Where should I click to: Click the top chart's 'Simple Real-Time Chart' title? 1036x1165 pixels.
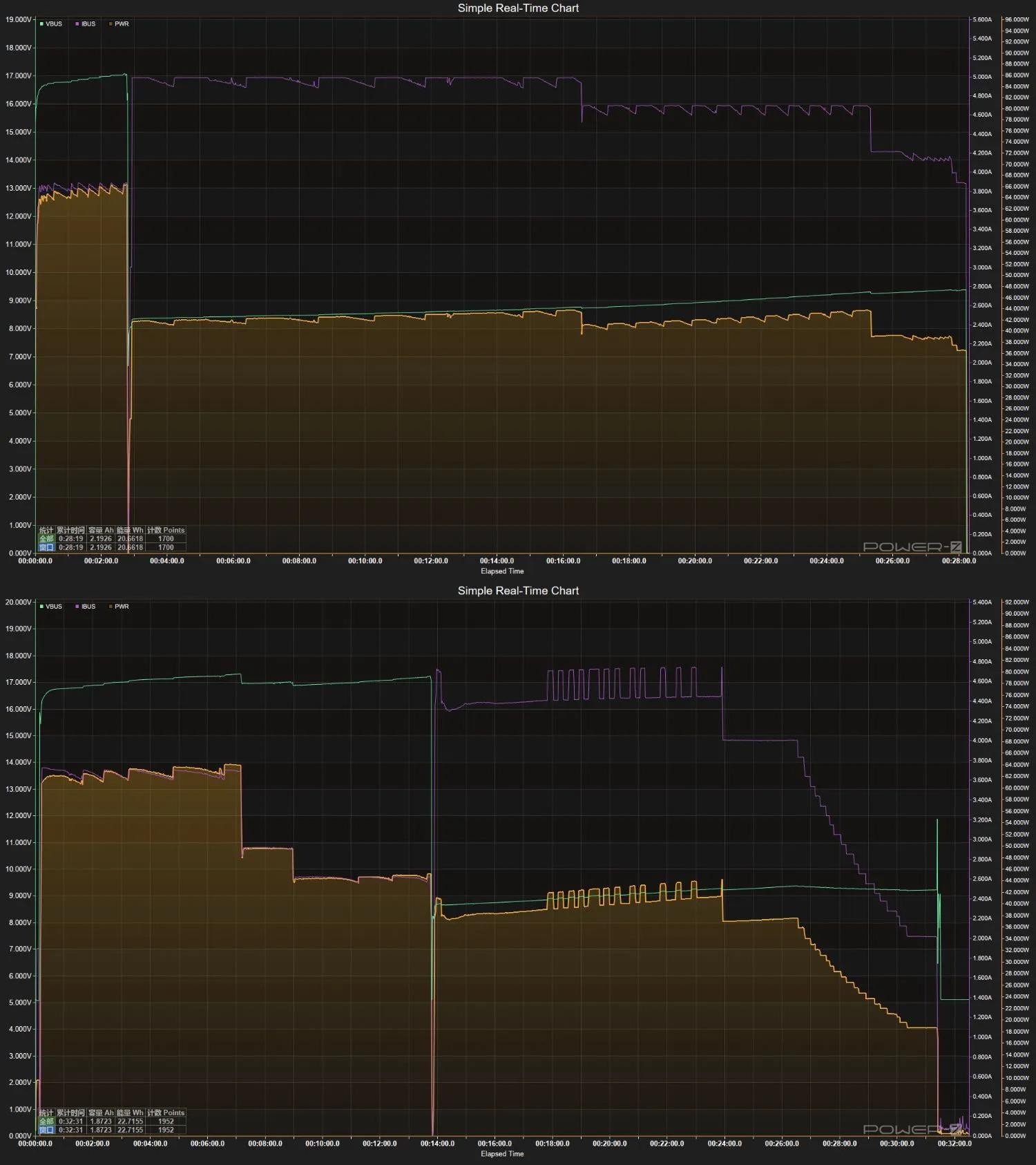click(518, 8)
